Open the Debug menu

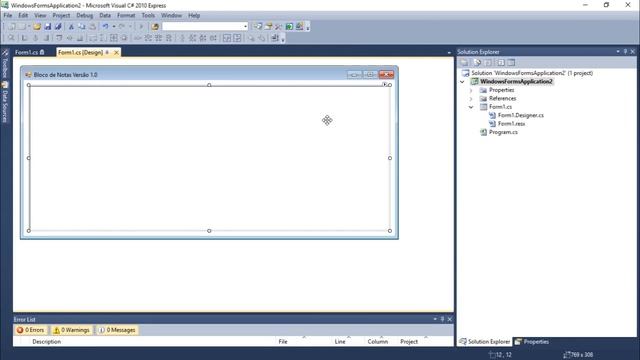click(84, 16)
